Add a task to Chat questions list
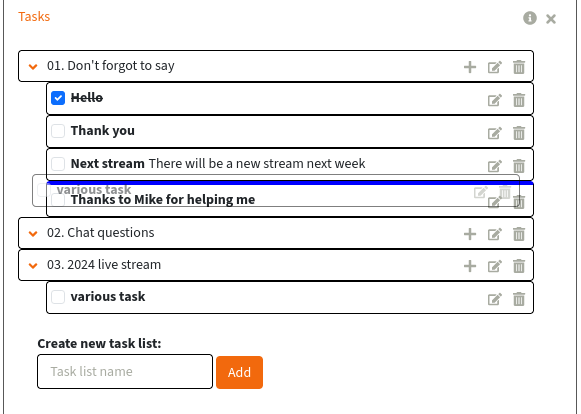 coord(470,234)
